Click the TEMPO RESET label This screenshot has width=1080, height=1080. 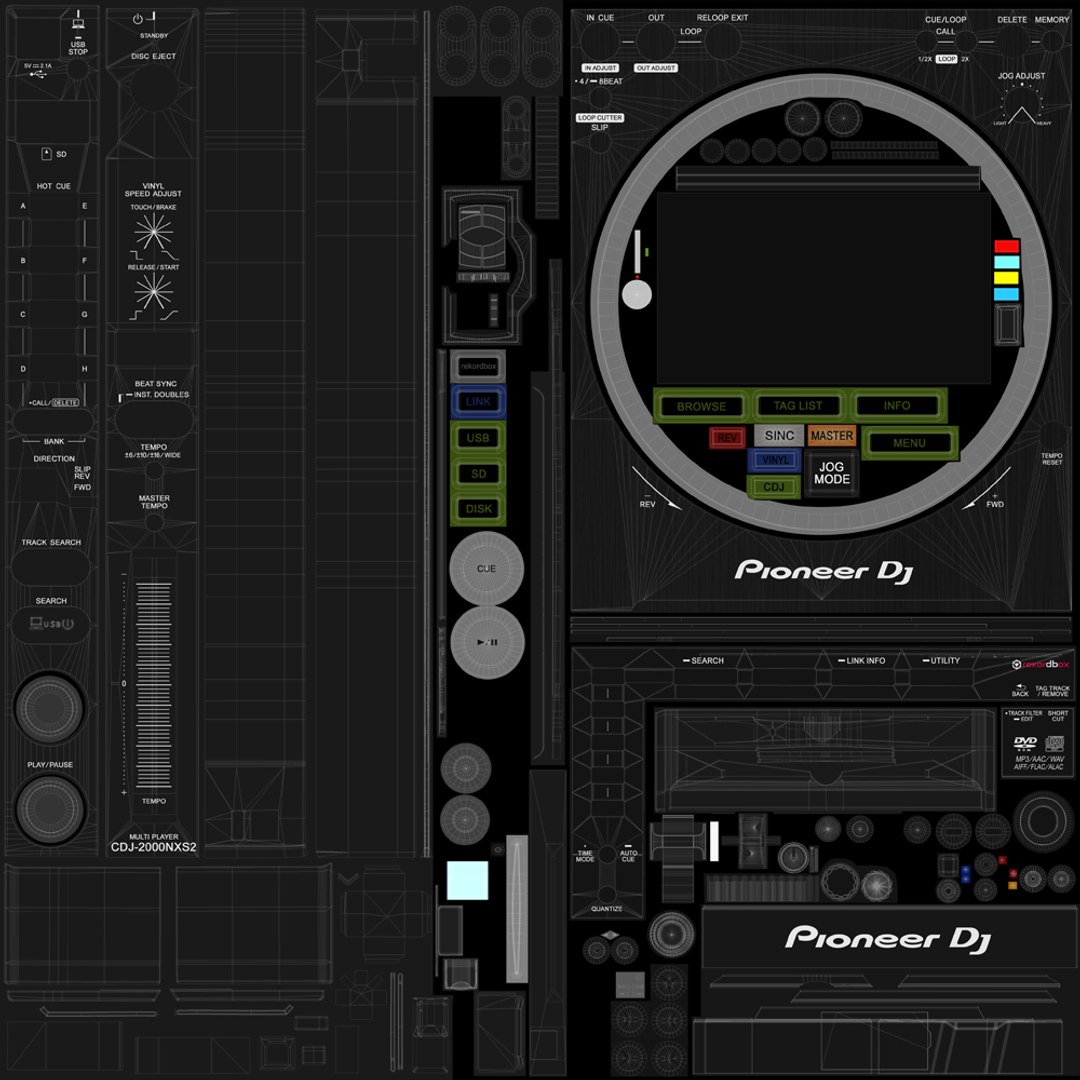tap(1052, 459)
